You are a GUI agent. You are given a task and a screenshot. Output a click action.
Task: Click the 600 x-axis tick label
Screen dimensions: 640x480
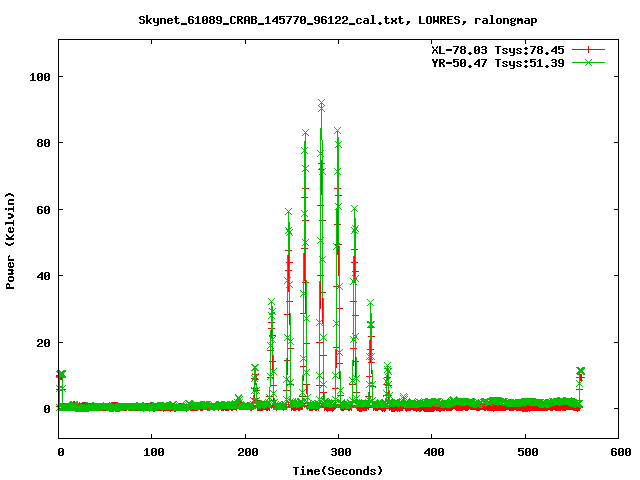click(617, 453)
